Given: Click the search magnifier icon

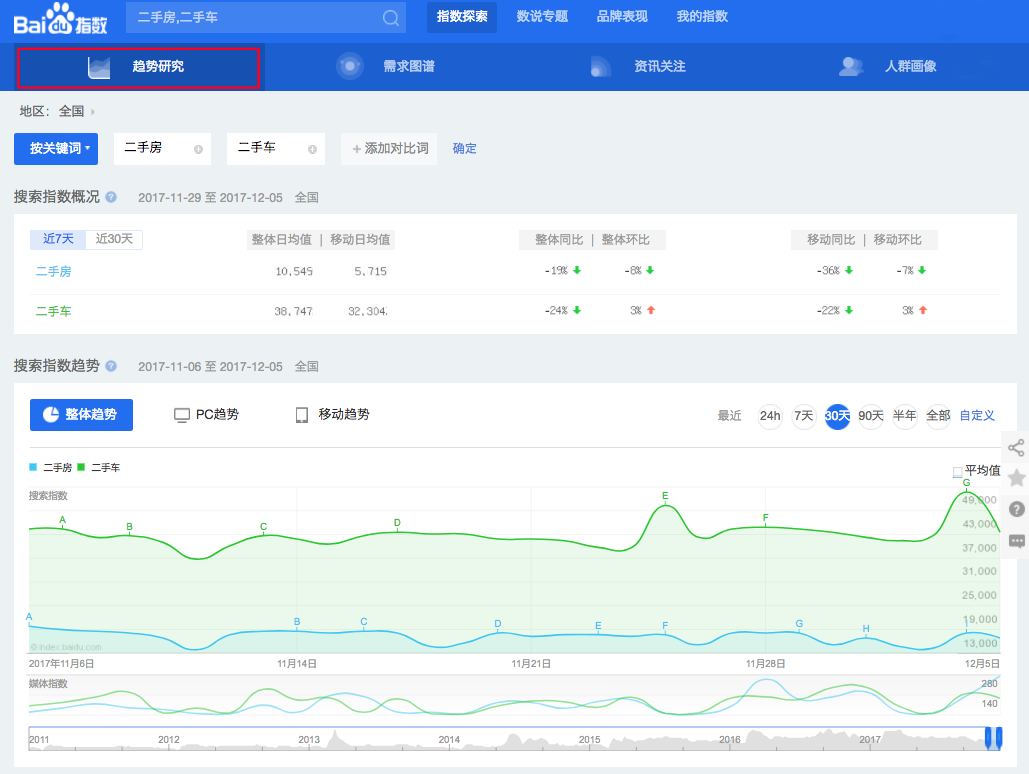Looking at the screenshot, I should [x=391, y=18].
